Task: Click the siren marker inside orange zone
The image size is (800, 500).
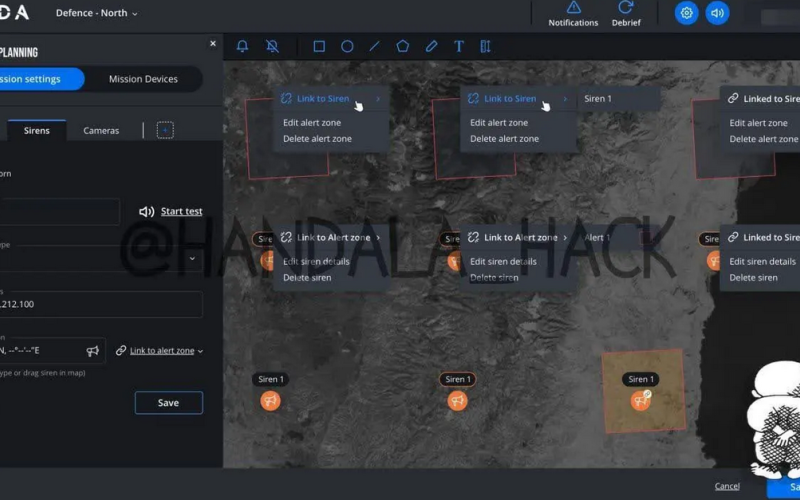Action: [x=641, y=401]
